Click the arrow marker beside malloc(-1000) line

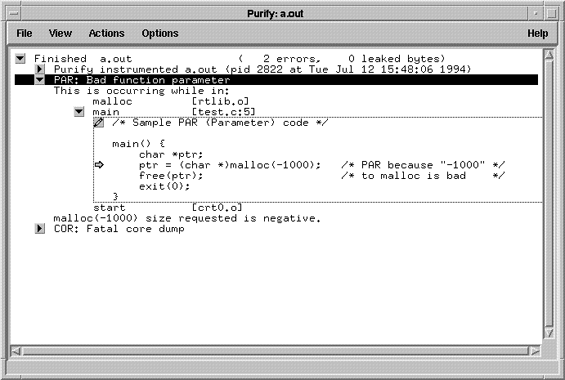click(x=99, y=165)
